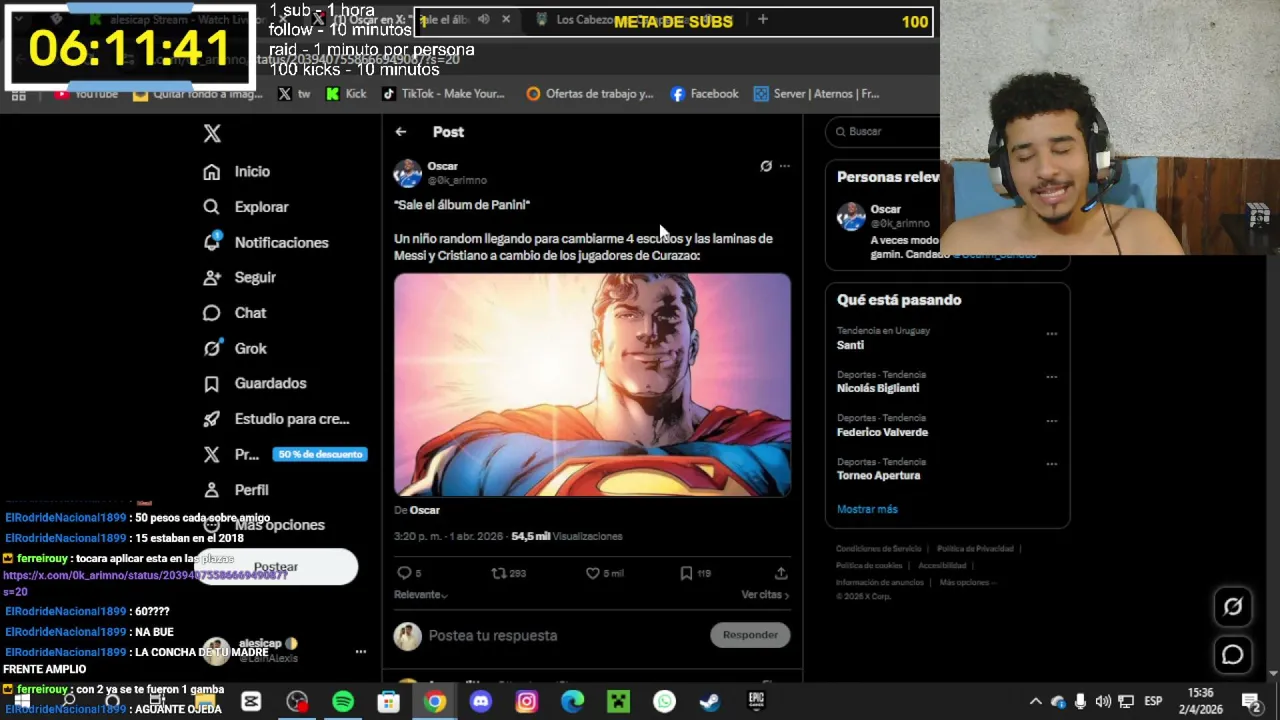Image resolution: width=1280 pixels, height=720 pixels.
Task: Open Guardados bookmarks
Action: [x=254, y=383]
